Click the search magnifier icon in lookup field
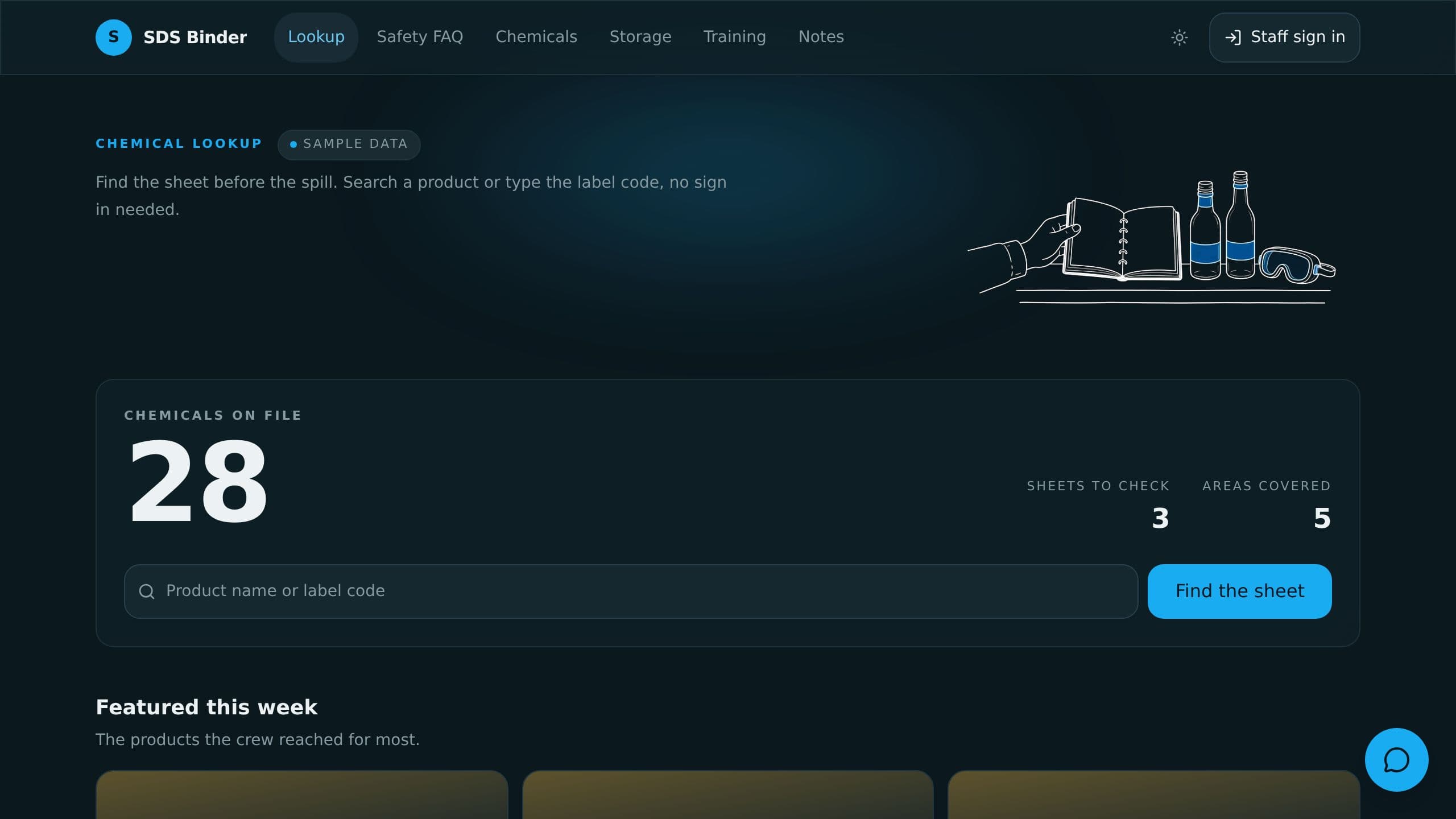Screen dimensions: 1456x819 (x=147, y=591)
